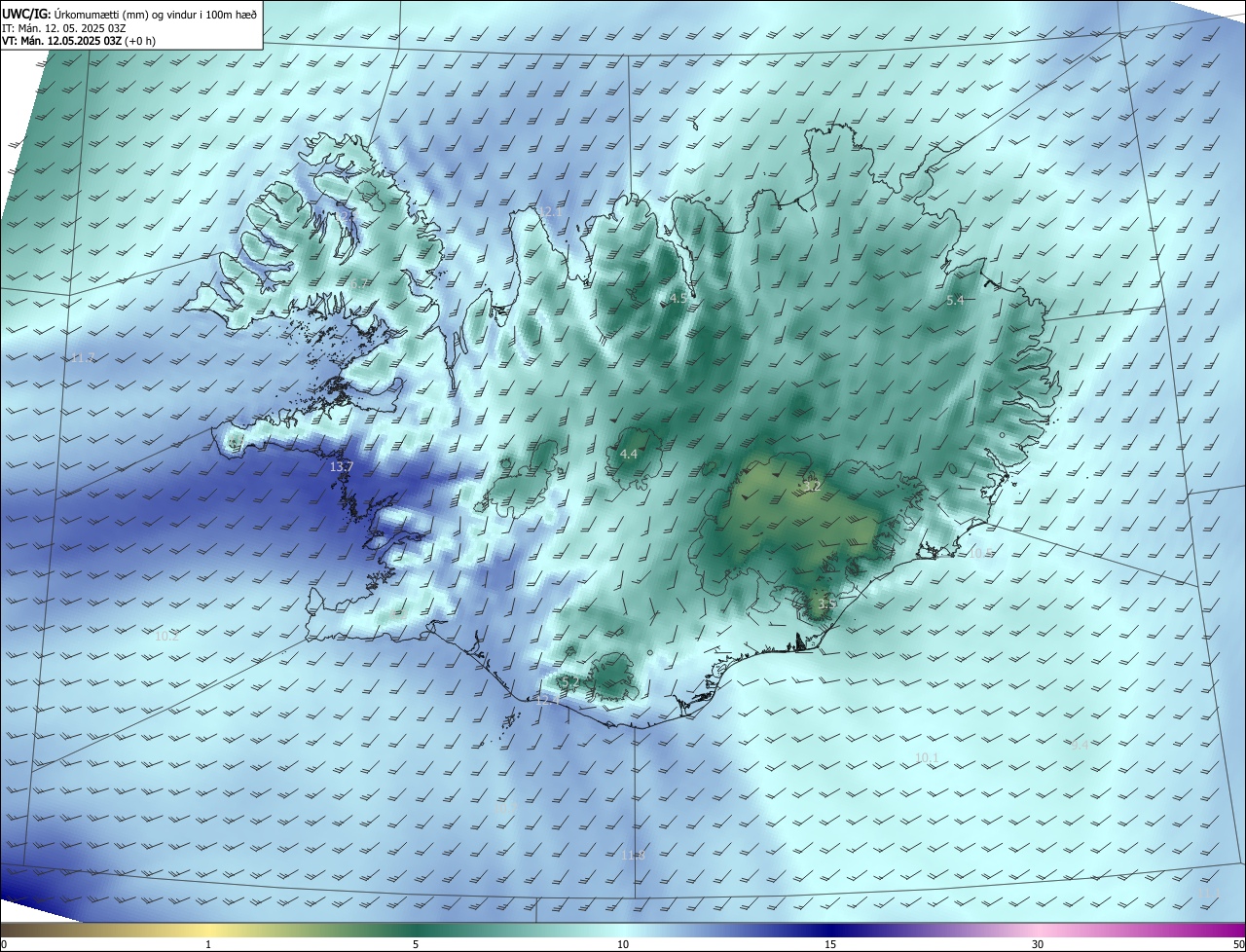Select the IT: Mán. 12. 05. 2025 03Z line
This screenshot has width=1246, height=952.
coord(64,27)
